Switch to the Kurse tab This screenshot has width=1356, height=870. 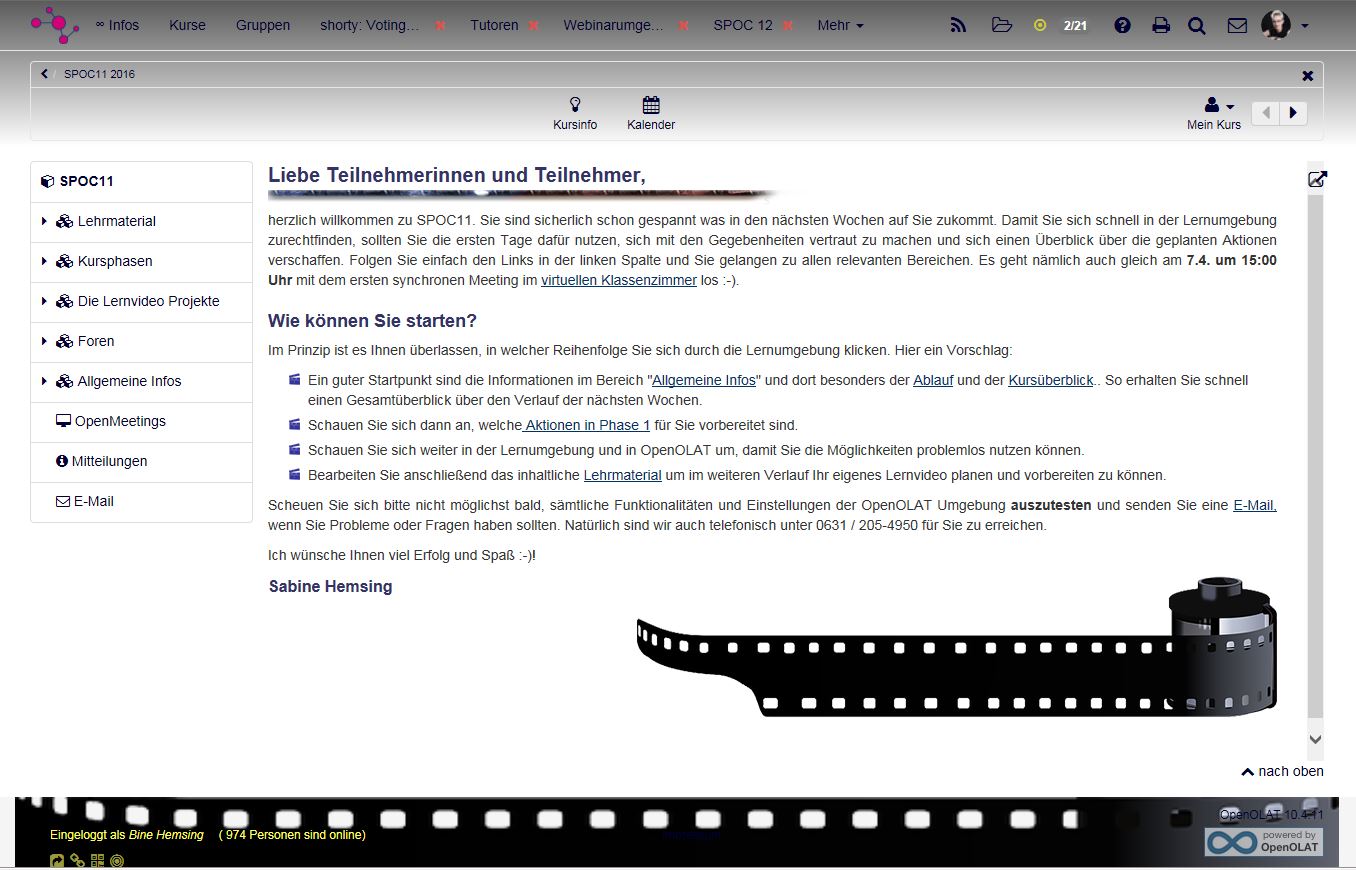click(187, 25)
